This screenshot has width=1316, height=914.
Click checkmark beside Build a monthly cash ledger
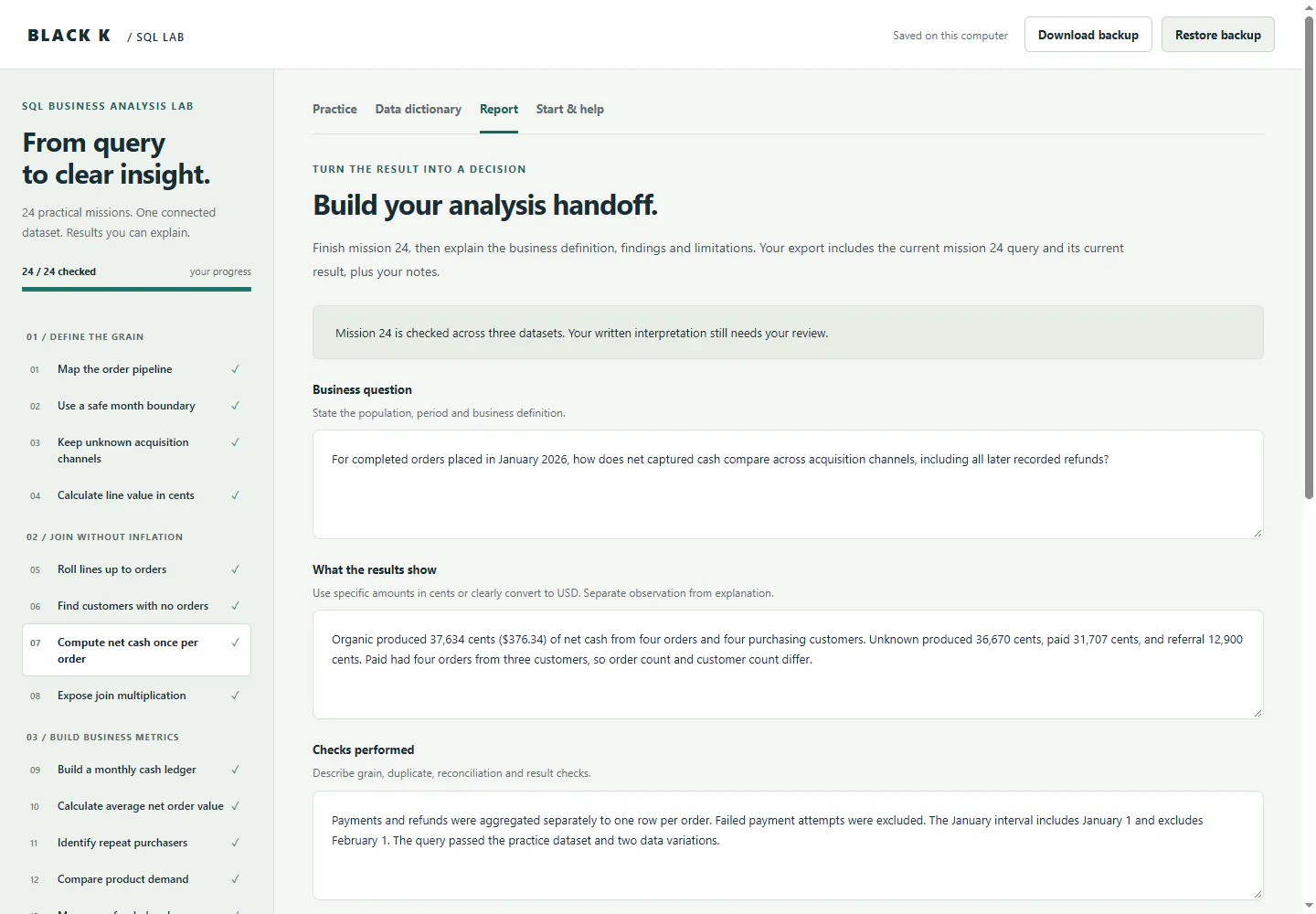click(236, 770)
